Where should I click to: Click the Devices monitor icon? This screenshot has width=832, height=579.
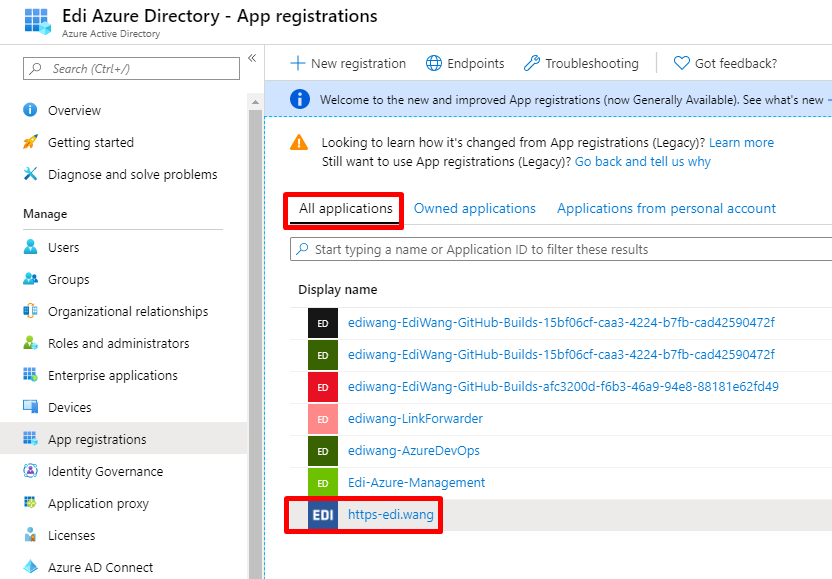click(30, 407)
